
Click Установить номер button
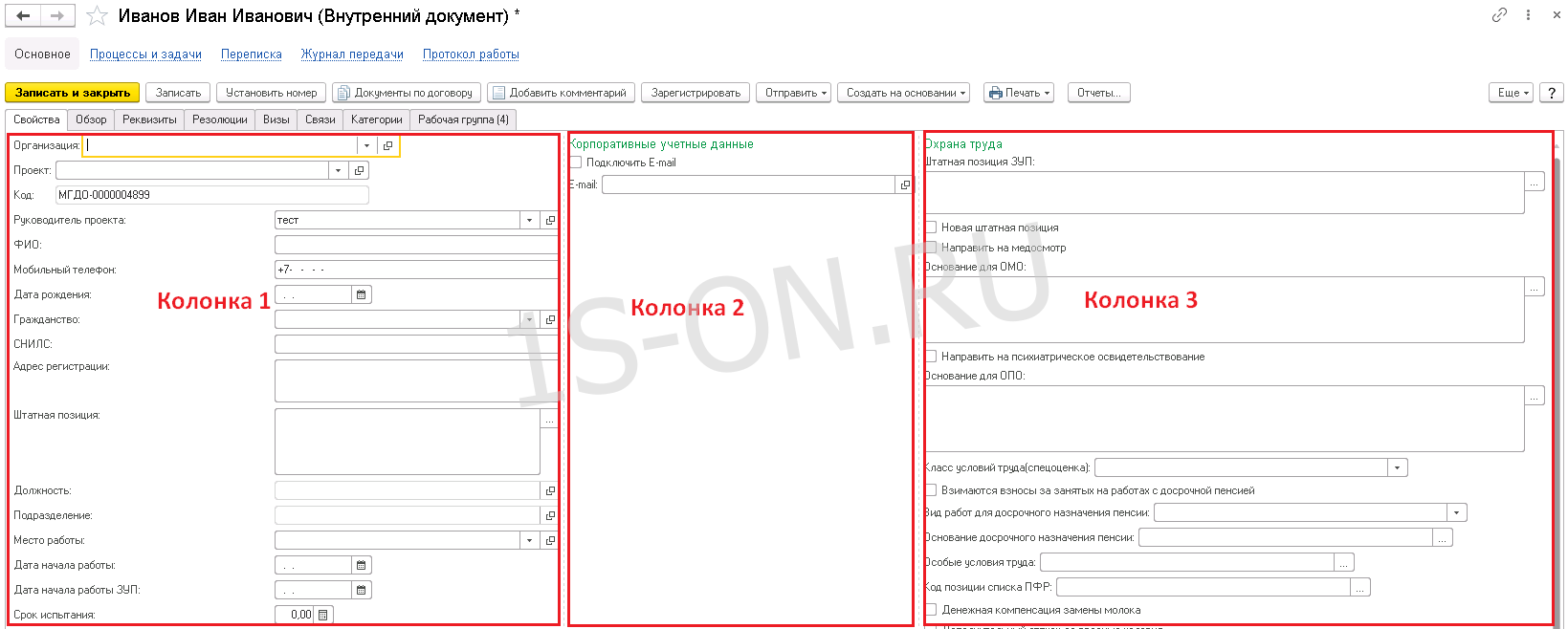(x=272, y=93)
